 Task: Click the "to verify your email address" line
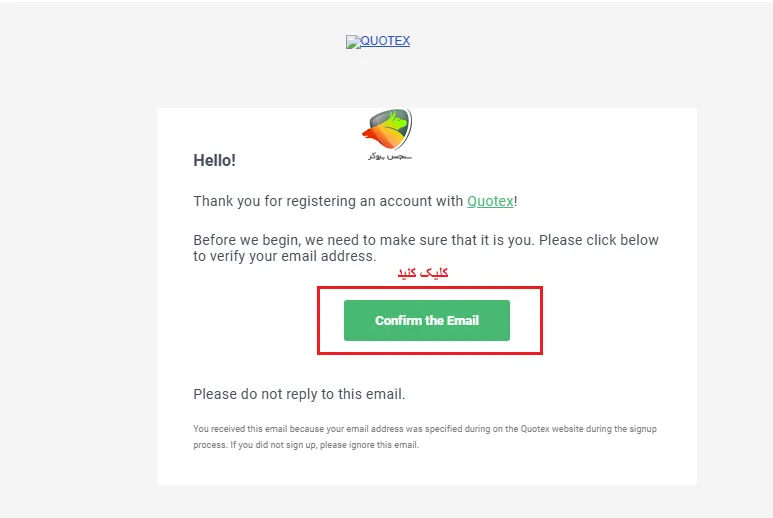point(284,256)
